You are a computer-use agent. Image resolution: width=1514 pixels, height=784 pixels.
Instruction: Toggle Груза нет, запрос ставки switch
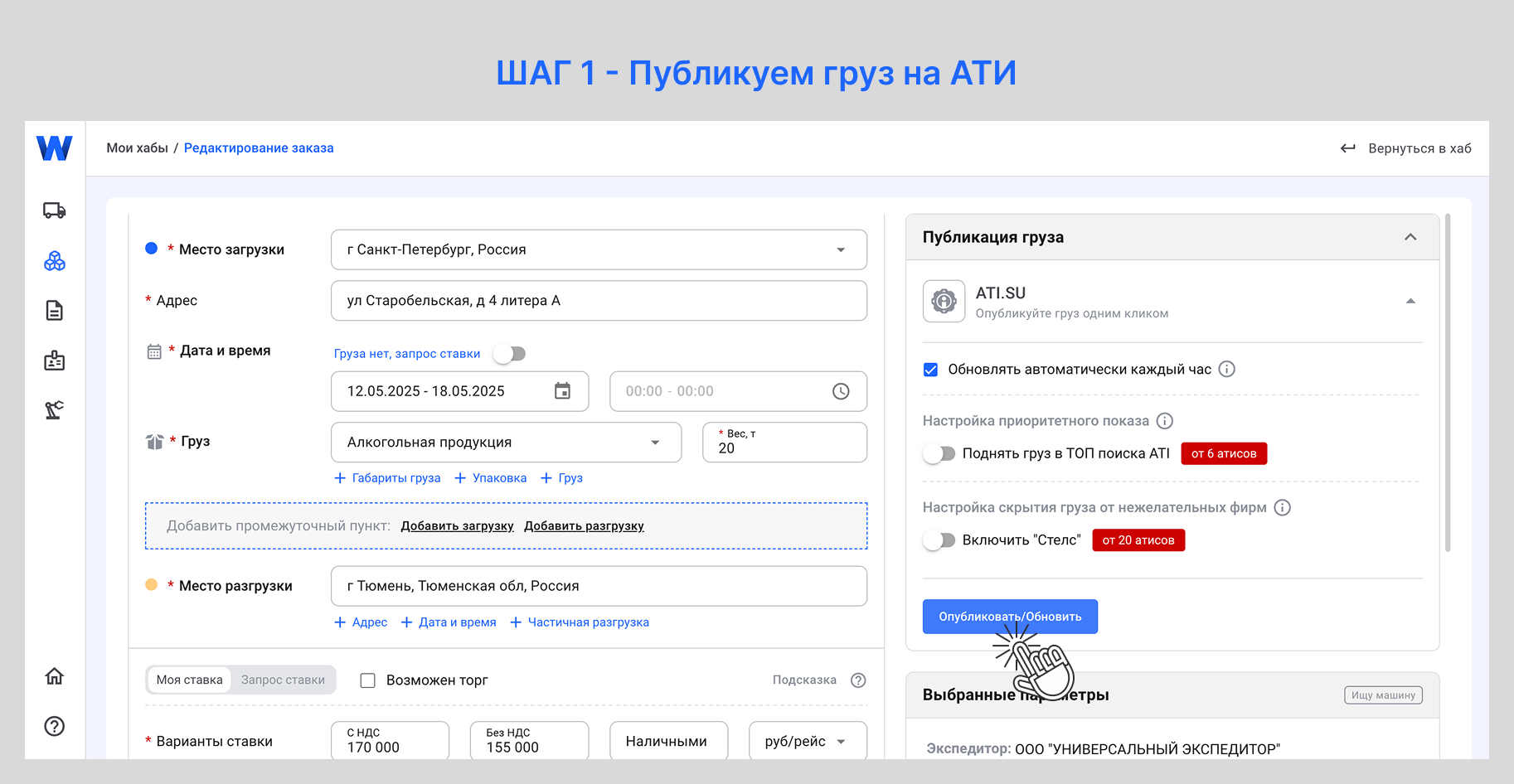pos(509,354)
